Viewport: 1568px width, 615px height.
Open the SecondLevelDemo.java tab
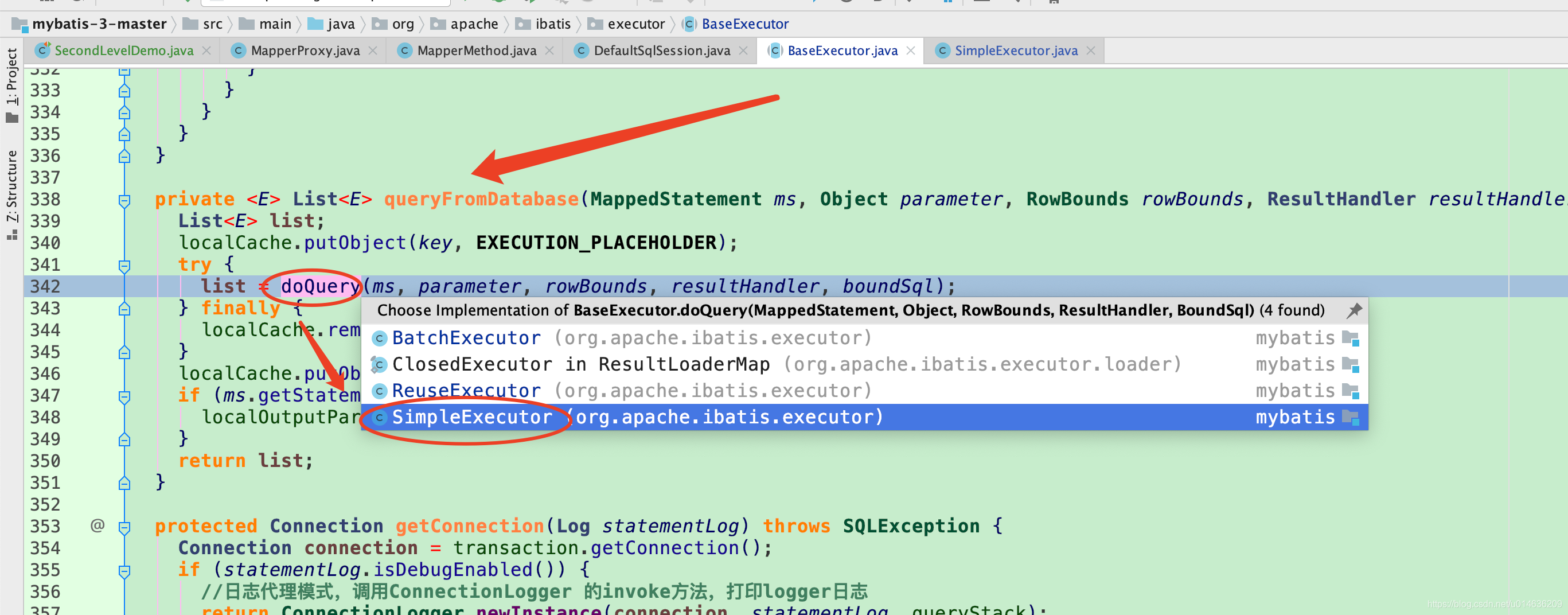[123, 50]
